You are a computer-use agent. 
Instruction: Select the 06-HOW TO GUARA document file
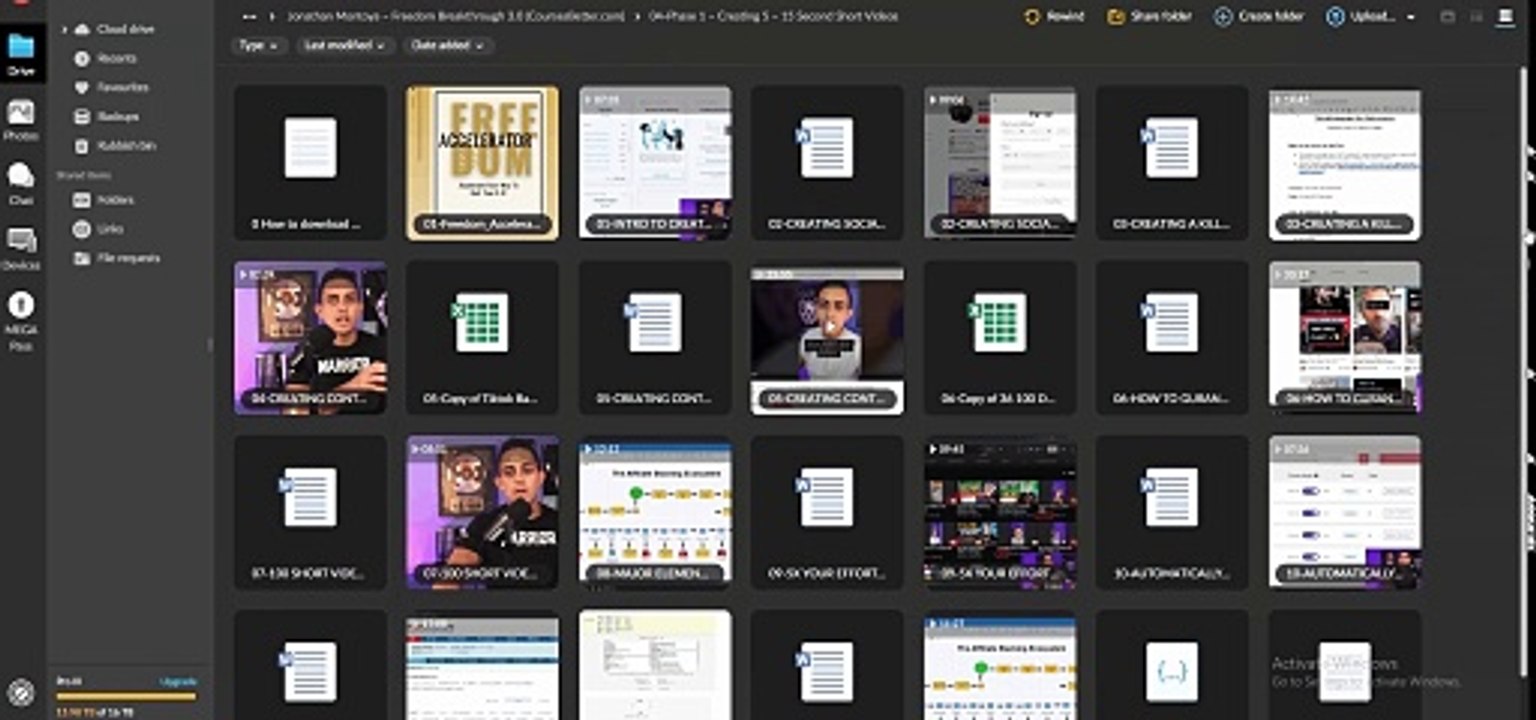pos(1172,337)
